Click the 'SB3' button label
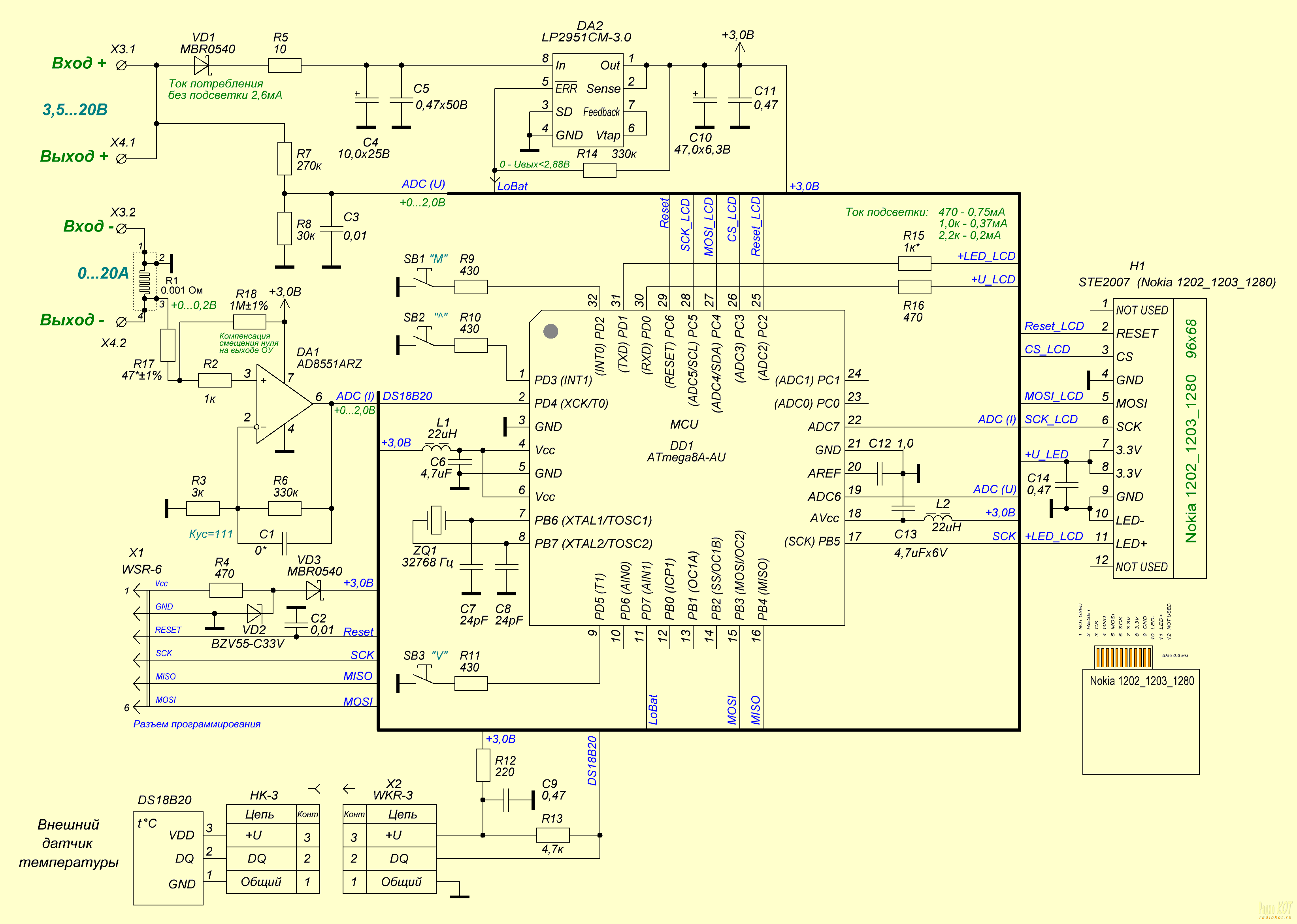 [x=414, y=656]
